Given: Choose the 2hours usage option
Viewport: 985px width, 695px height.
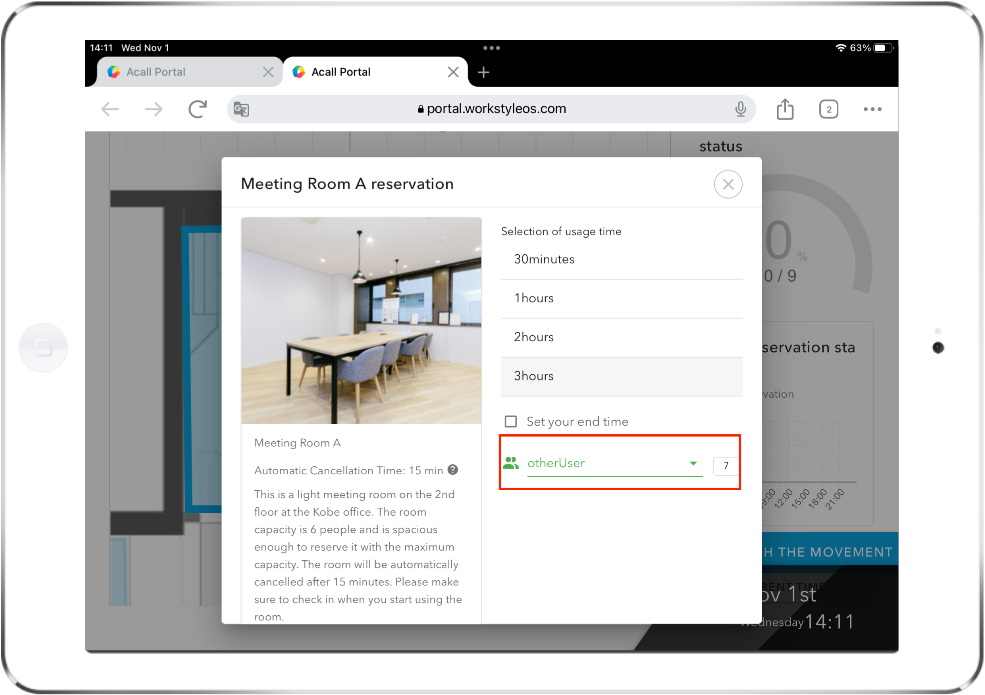Looking at the screenshot, I should click(621, 338).
